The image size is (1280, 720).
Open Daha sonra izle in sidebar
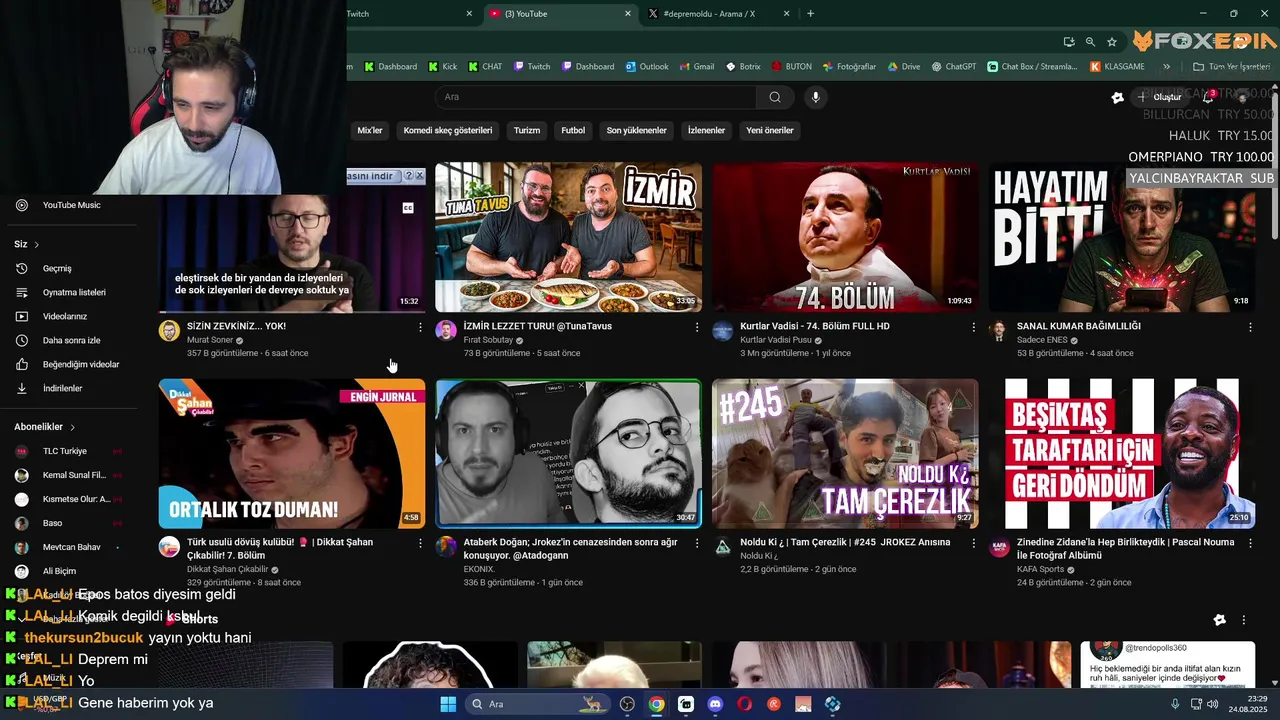pos(70,340)
